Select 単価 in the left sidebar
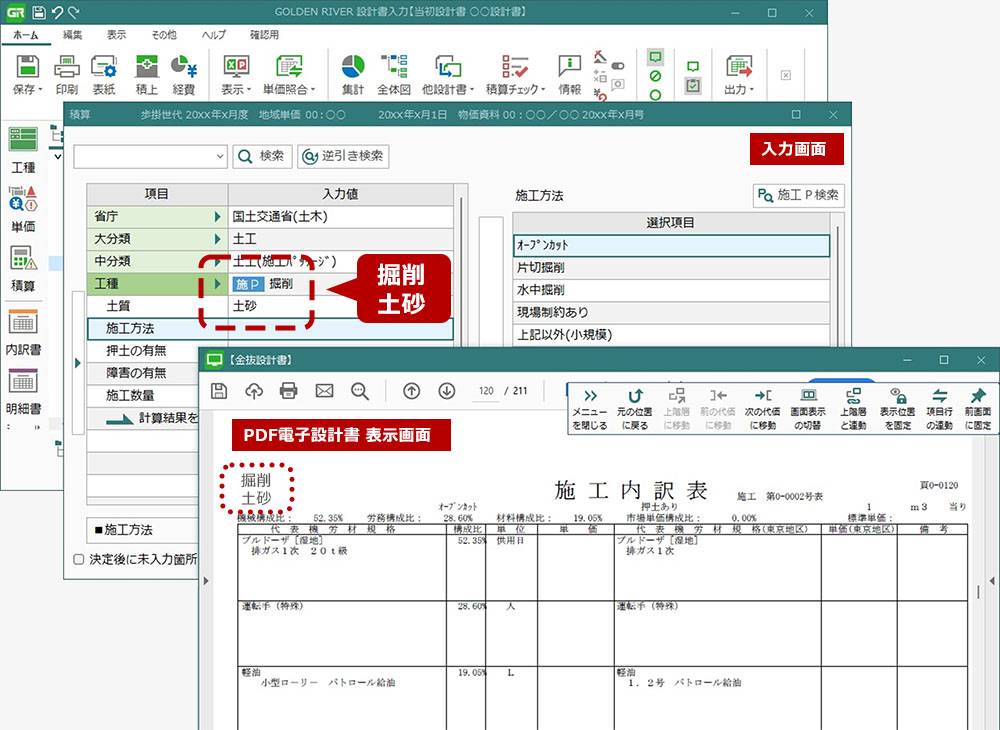 coord(23,209)
